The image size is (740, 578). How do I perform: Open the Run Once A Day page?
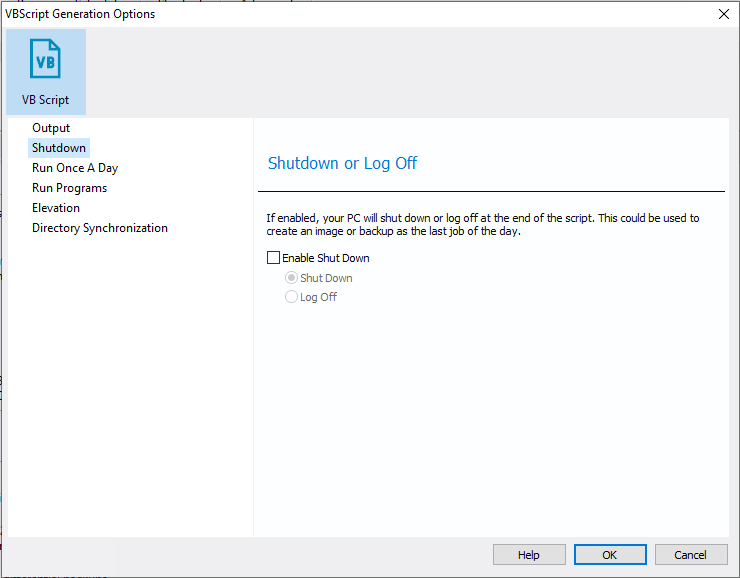[75, 168]
